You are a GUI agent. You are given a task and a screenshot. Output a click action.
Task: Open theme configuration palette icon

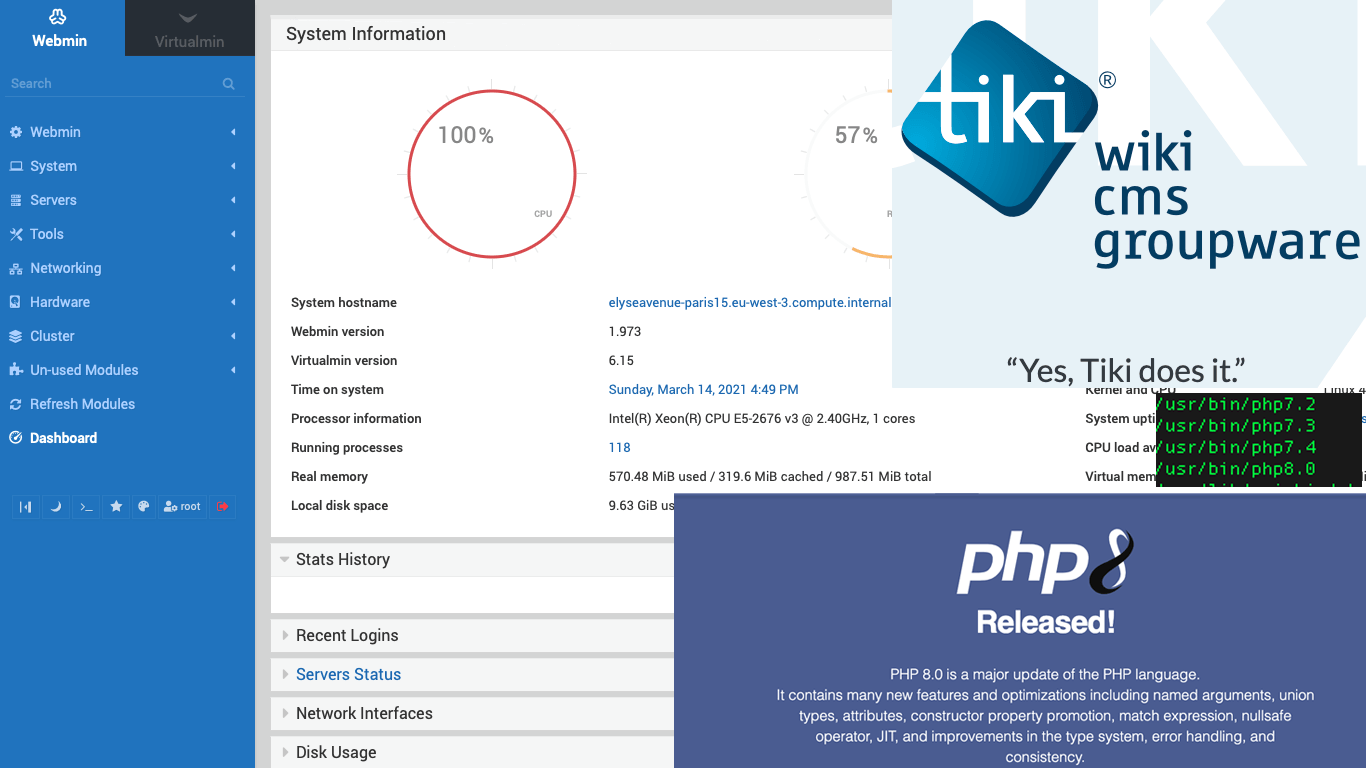[143, 507]
